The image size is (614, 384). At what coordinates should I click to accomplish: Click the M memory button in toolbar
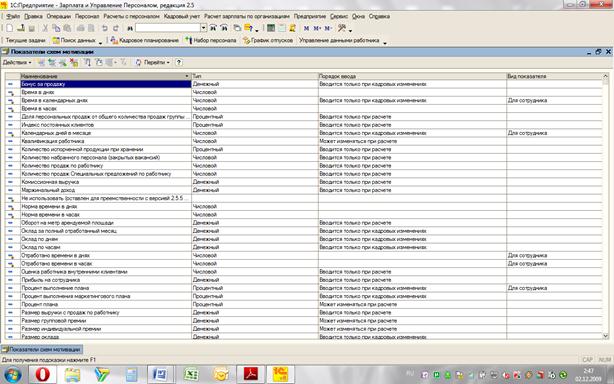(x=306, y=28)
